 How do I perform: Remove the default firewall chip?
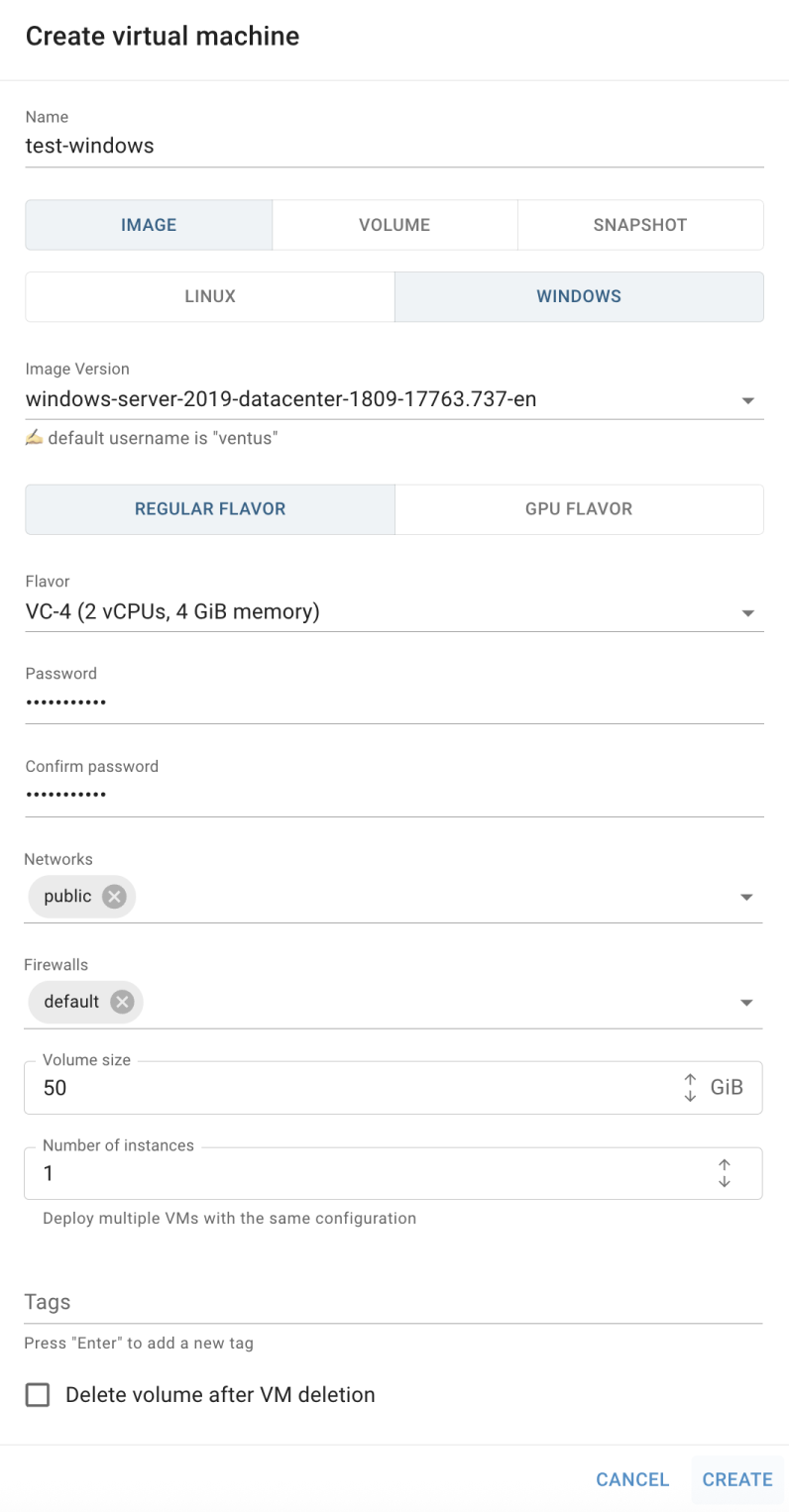tap(122, 1002)
